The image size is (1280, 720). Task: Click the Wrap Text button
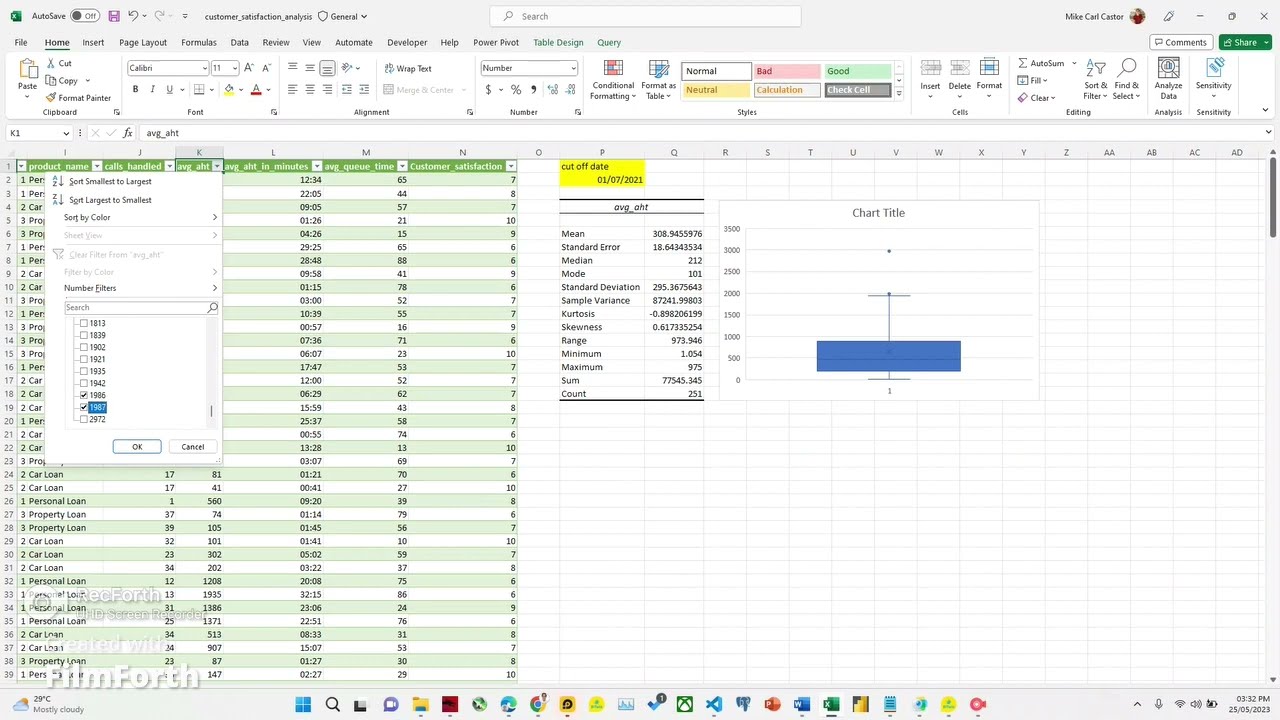(x=408, y=68)
